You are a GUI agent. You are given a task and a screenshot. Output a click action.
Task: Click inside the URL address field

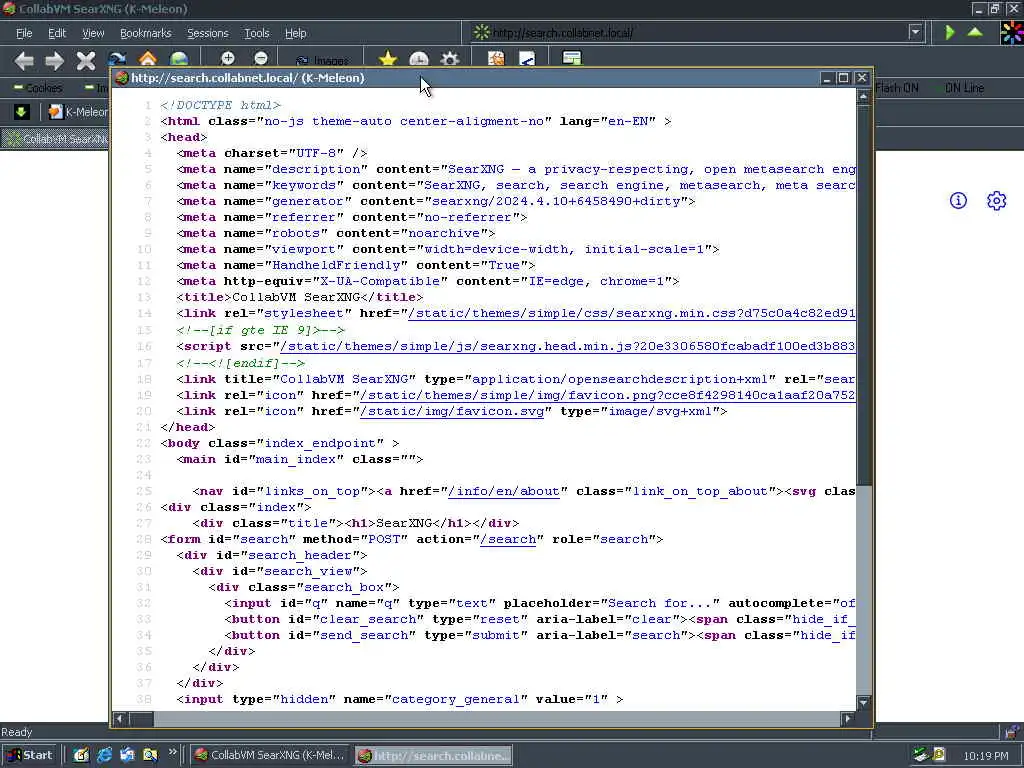pos(692,33)
